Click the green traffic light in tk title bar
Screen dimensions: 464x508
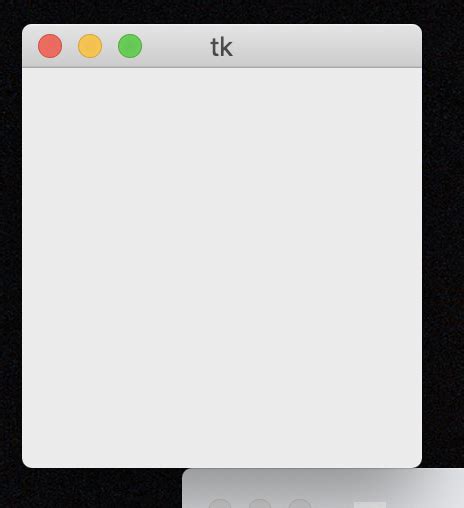tap(130, 46)
